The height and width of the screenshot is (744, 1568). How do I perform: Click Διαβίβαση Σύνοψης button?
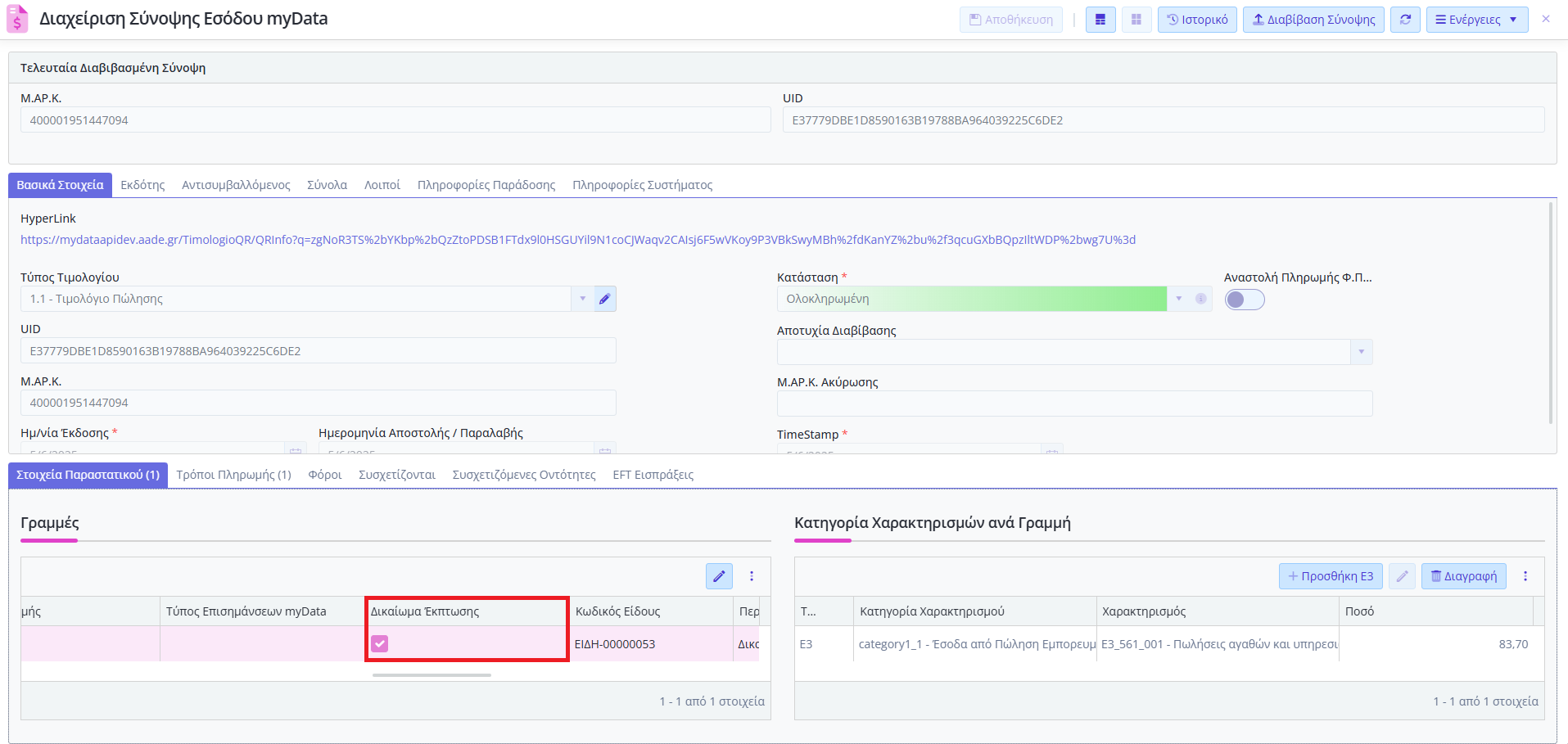click(x=1313, y=20)
